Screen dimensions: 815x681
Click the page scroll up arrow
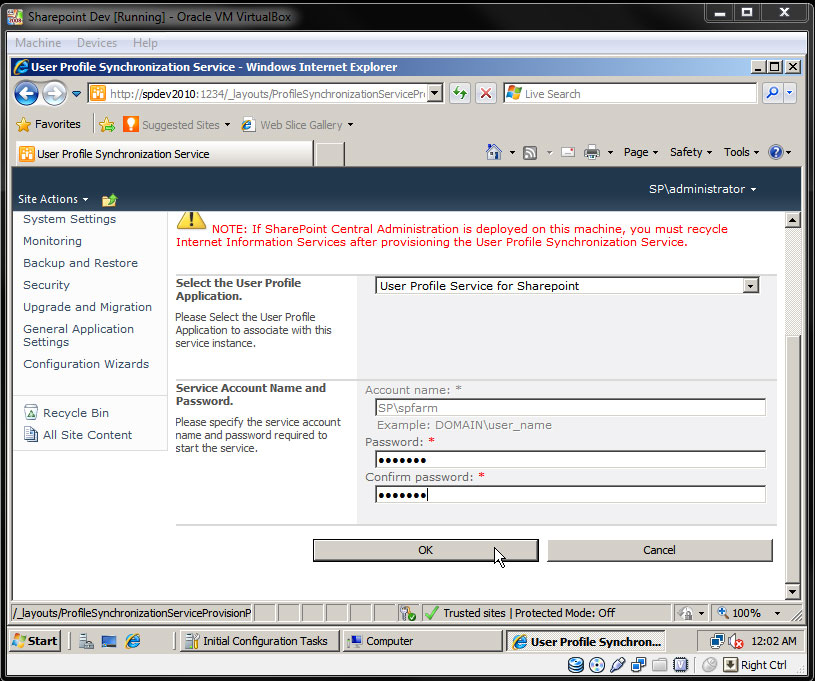[792, 220]
